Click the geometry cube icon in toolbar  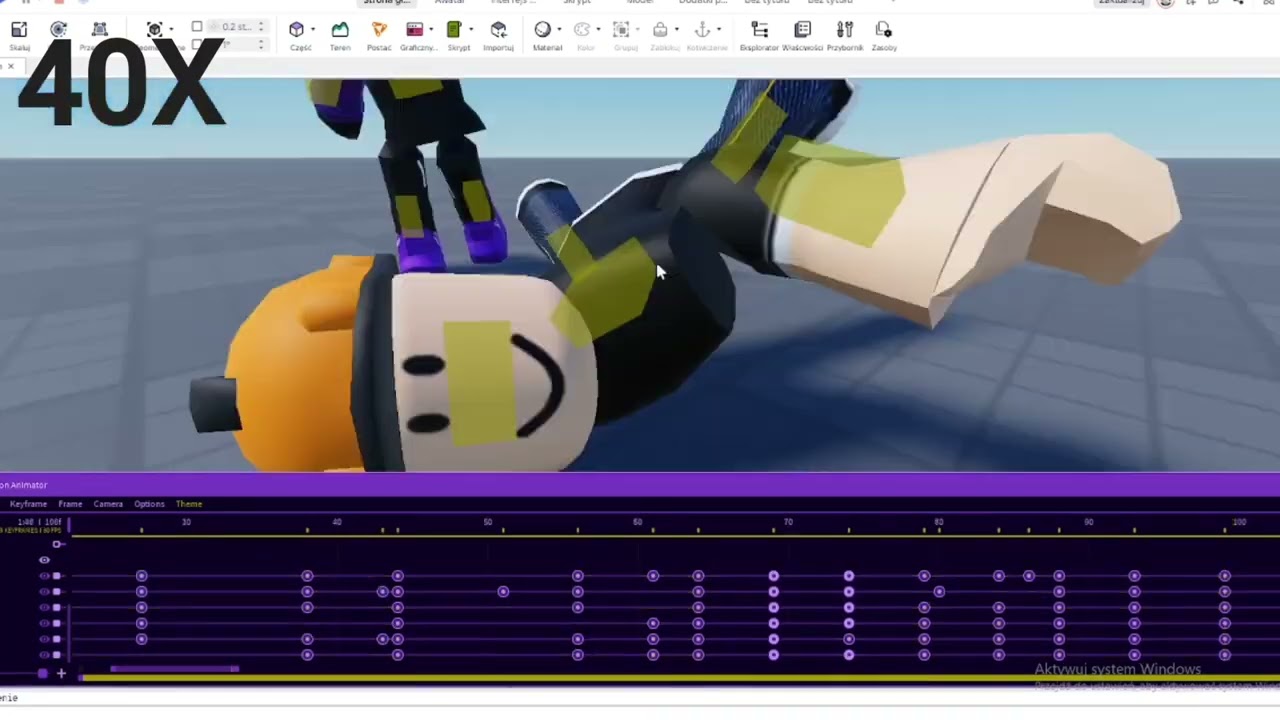pyautogui.click(x=154, y=30)
